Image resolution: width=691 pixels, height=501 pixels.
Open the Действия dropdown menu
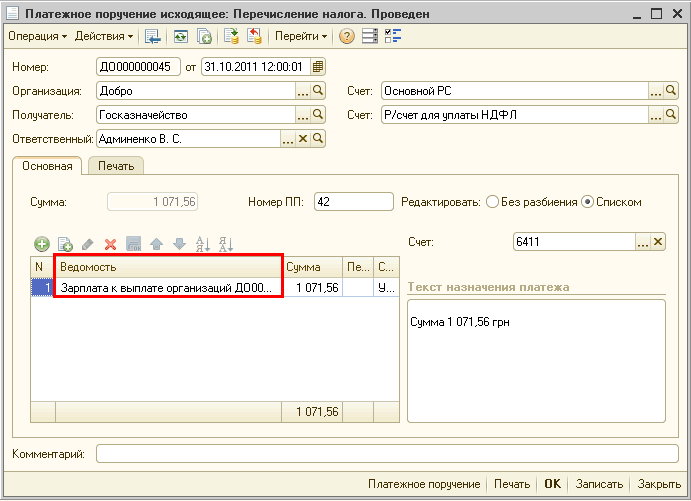coord(103,36)
